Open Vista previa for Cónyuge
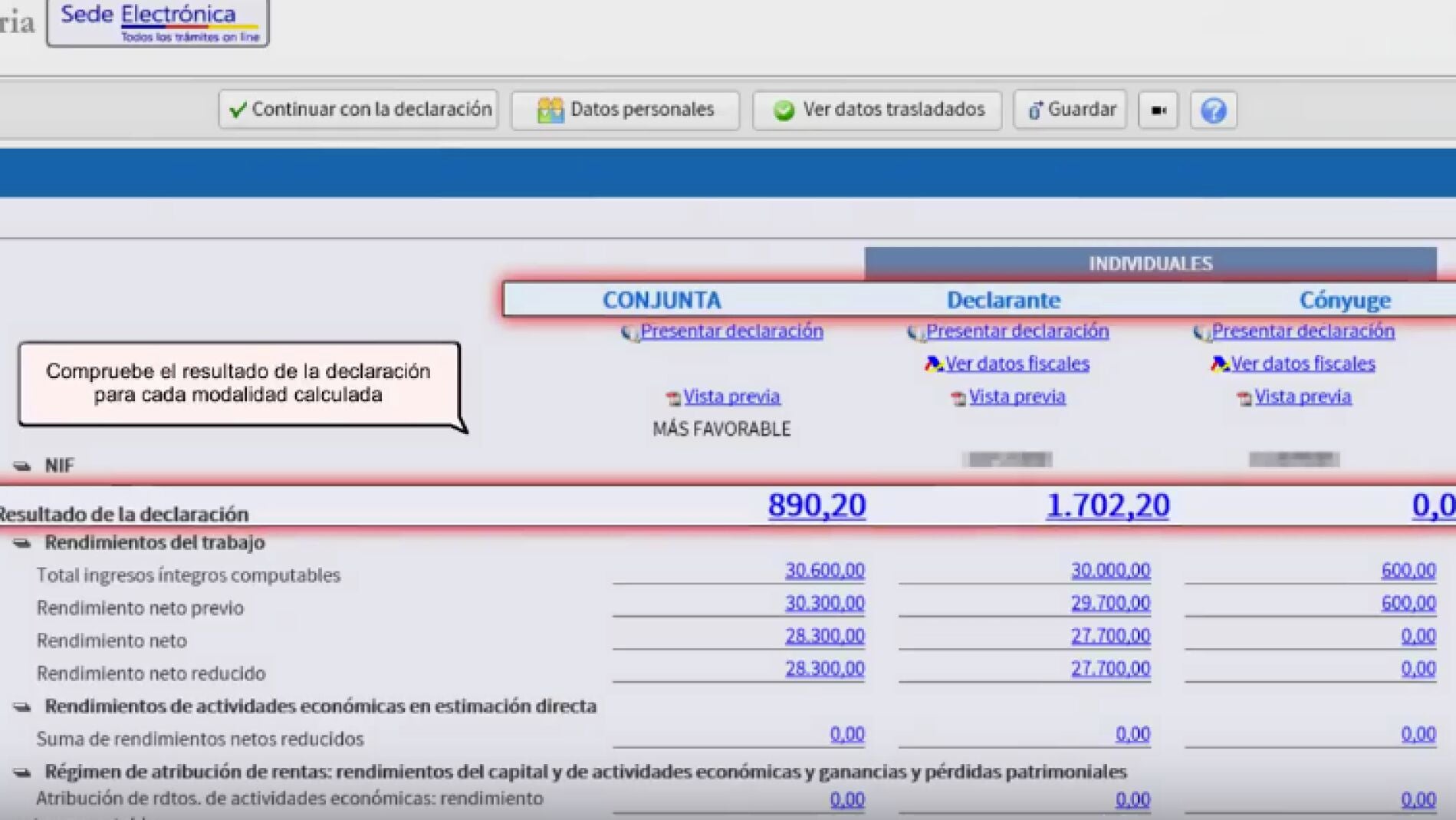This screenshot has width=1456, height=820. tap(1302, 397)
